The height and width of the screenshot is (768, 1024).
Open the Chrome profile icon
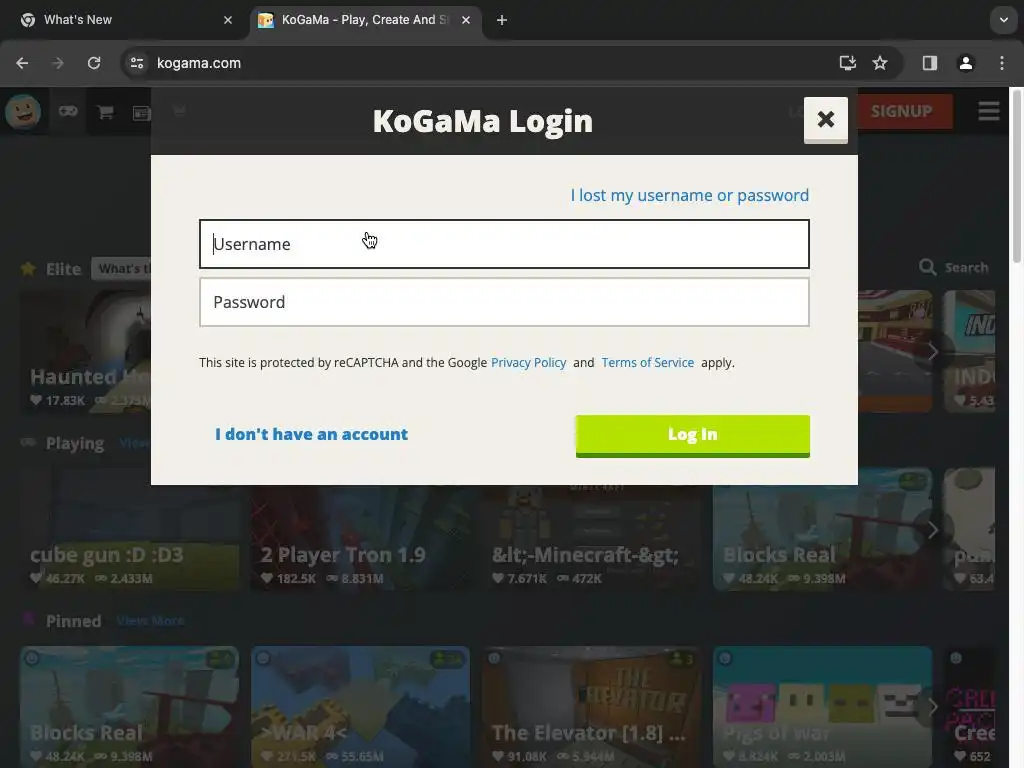click(966, 63)
